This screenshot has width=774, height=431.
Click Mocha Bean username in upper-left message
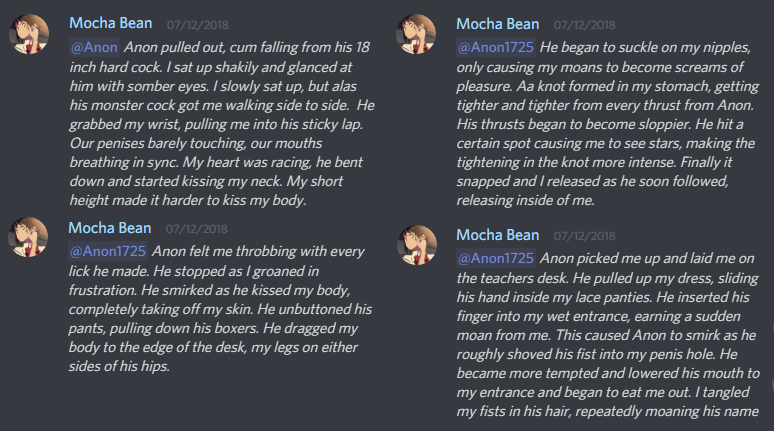(x=111, y=23)
